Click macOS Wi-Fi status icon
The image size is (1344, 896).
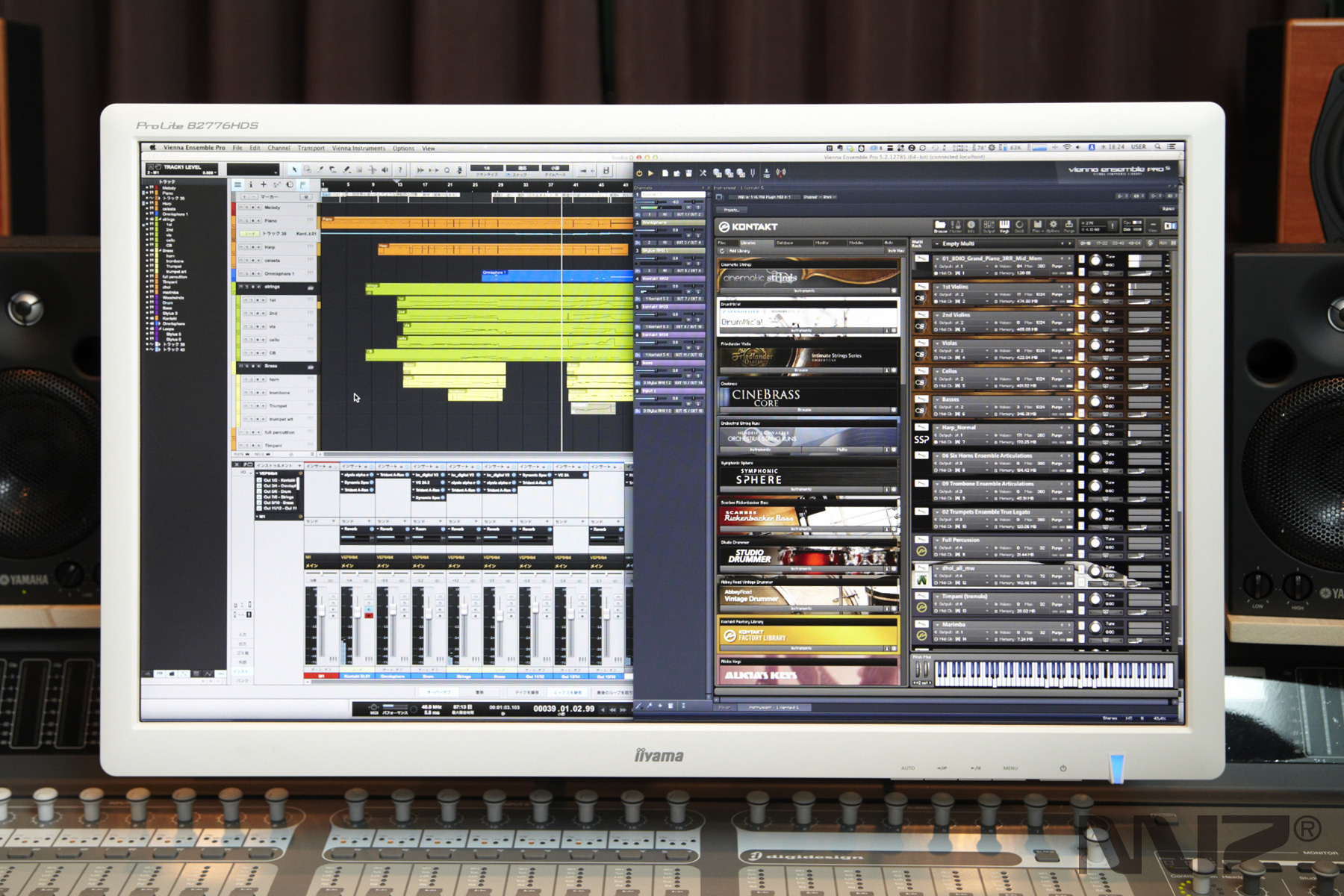1067,147
